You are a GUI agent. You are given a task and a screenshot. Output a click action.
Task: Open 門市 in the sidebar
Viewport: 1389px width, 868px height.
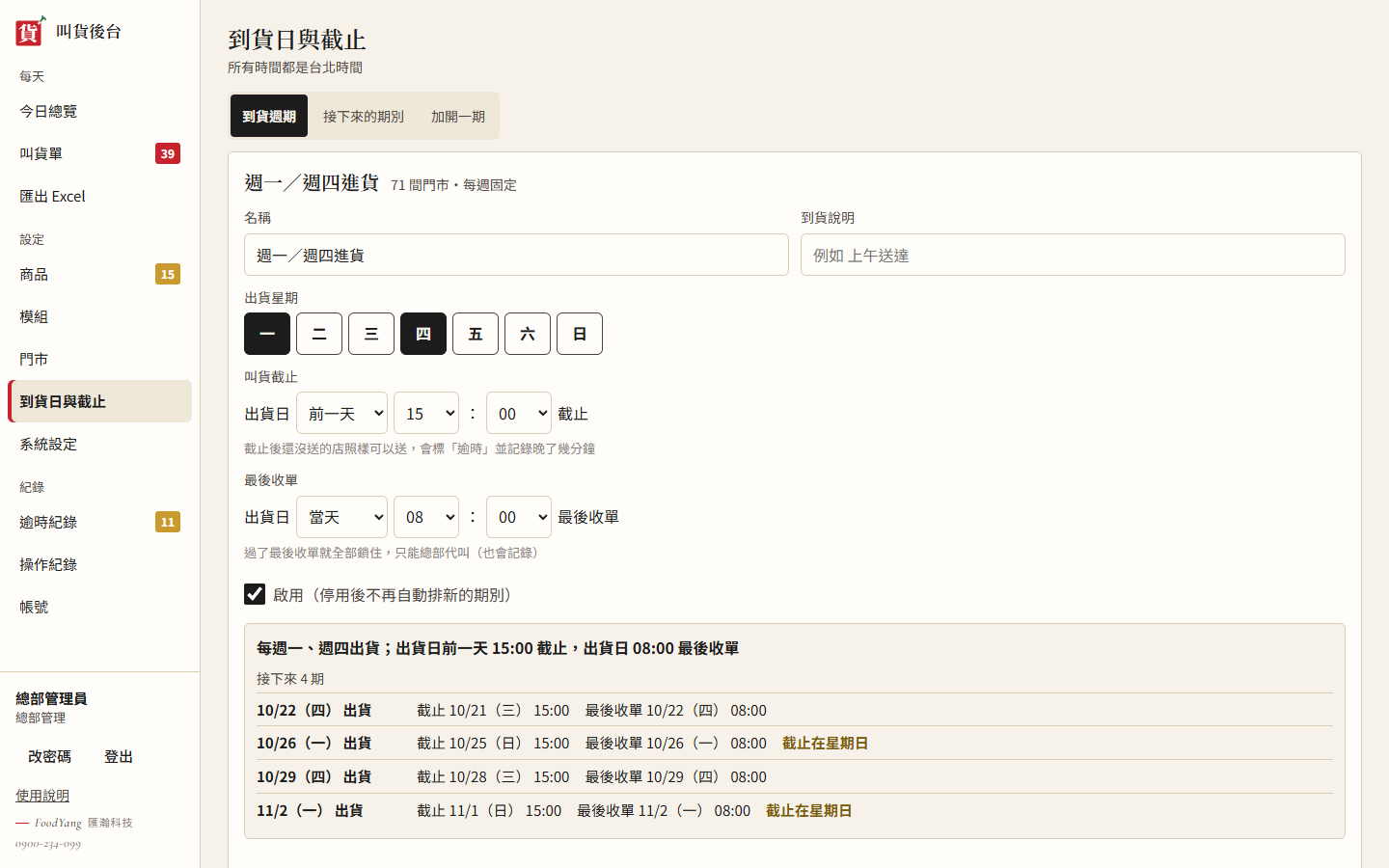pos(99,359)
